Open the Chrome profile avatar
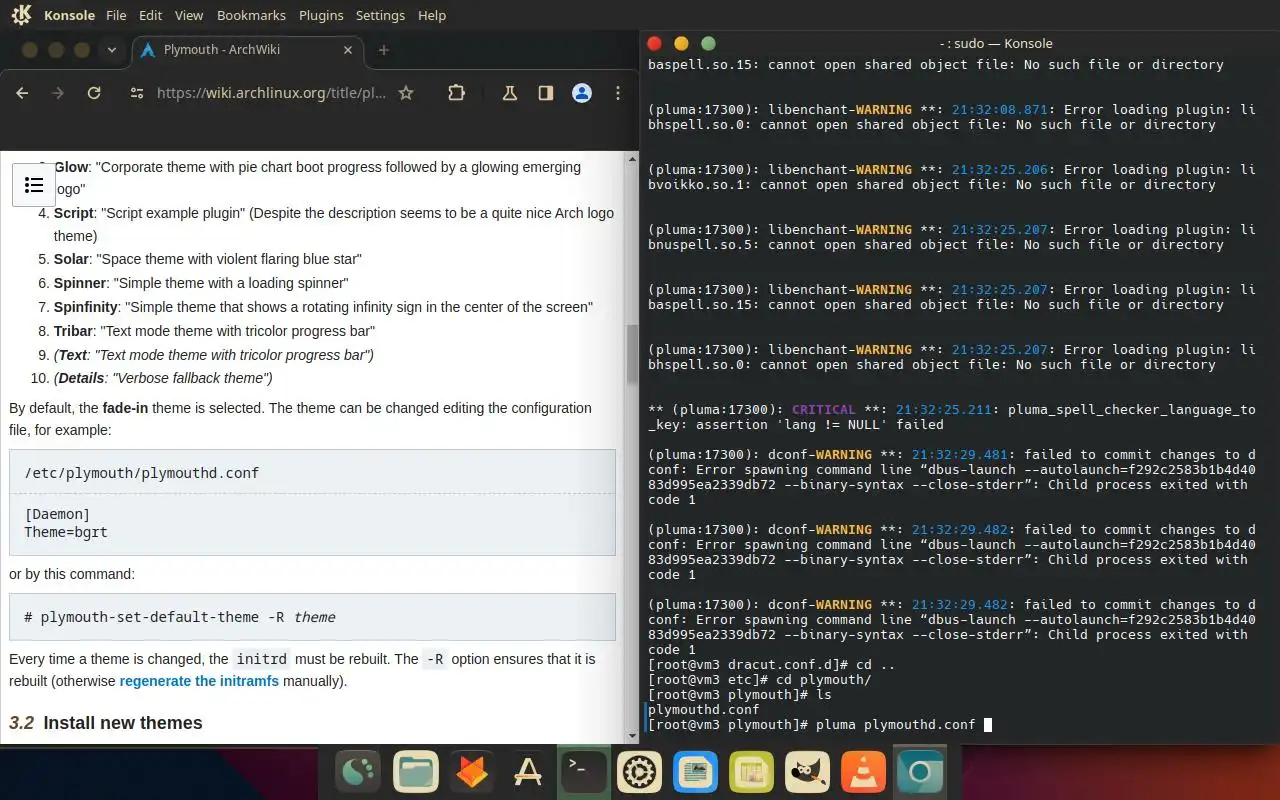The width and height of the screenshot is (1280, 800). (x=582, y=93)
